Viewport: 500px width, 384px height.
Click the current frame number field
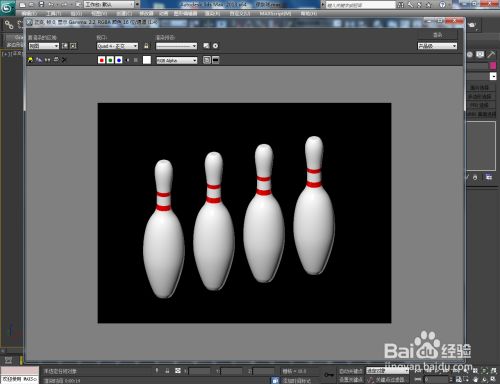[x=437, y=379]
